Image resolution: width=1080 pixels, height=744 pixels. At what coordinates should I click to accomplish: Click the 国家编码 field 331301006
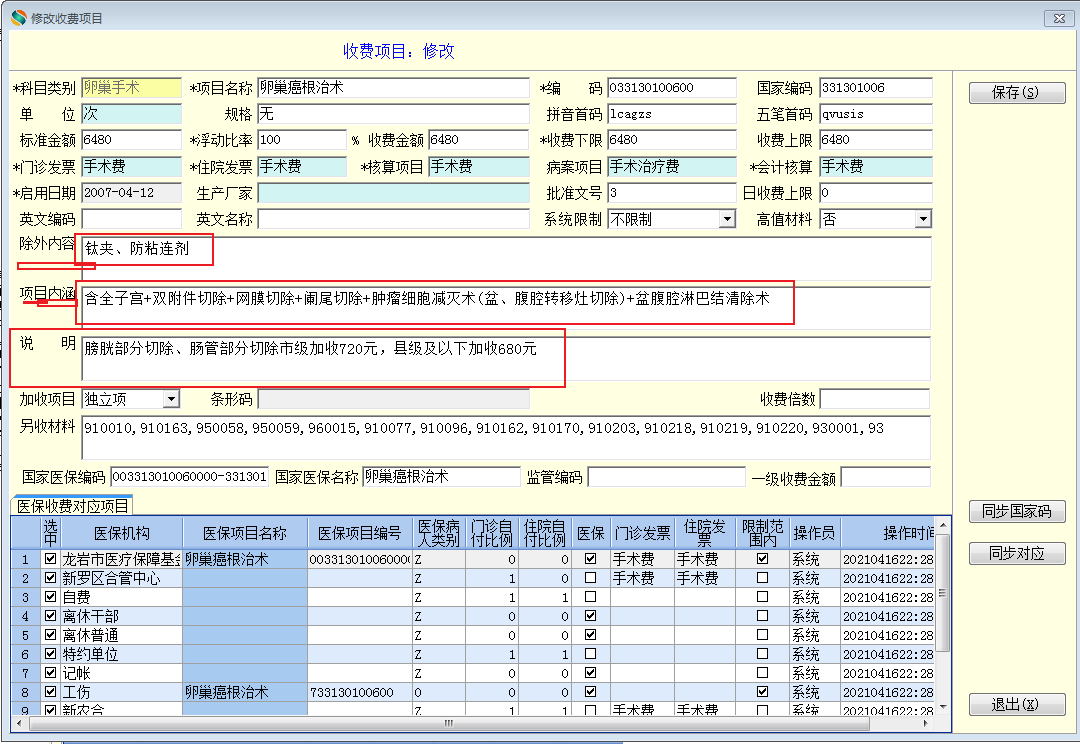pos(876,87)
